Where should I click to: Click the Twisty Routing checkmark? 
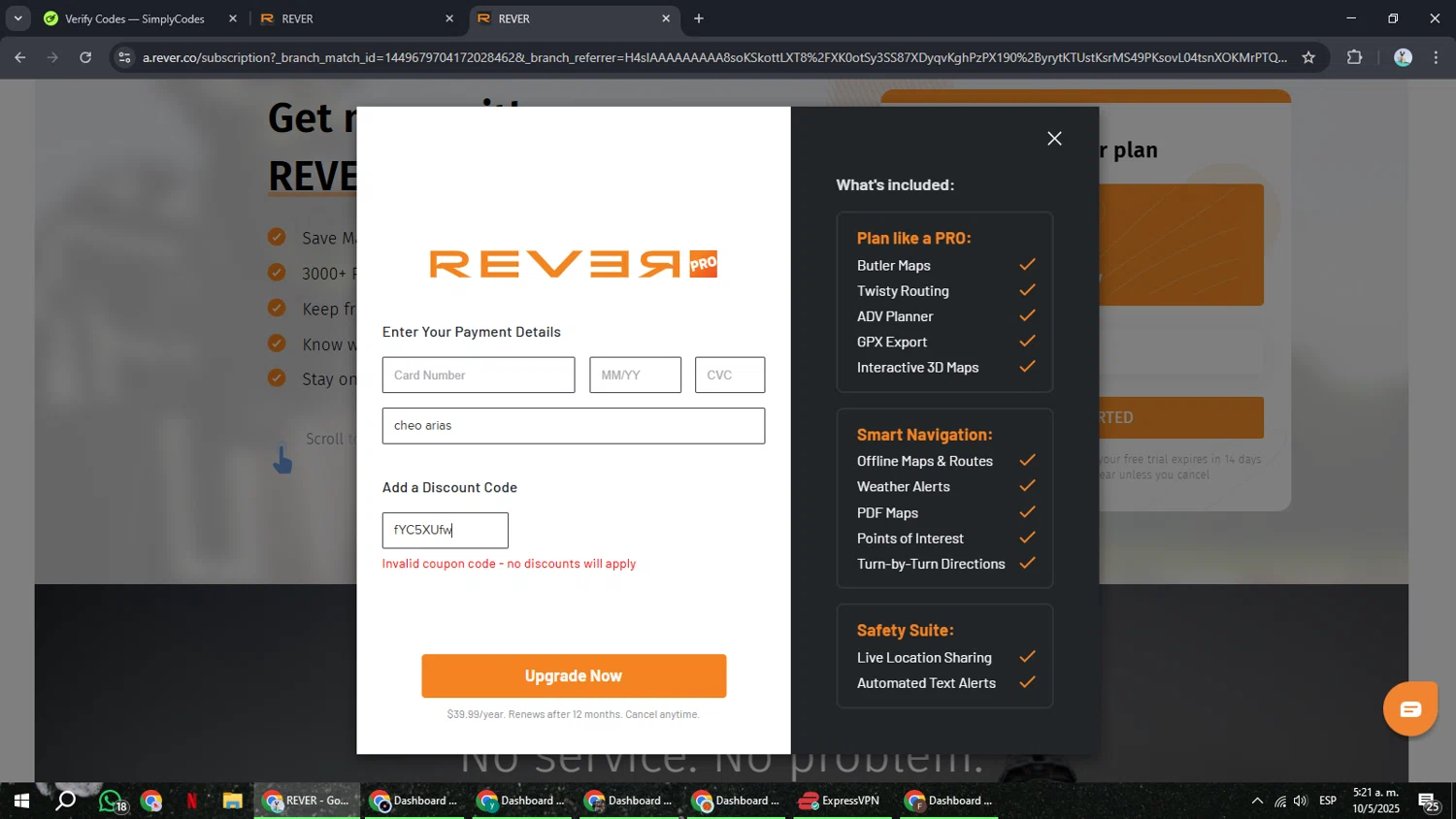click(x=1027, y=290)
